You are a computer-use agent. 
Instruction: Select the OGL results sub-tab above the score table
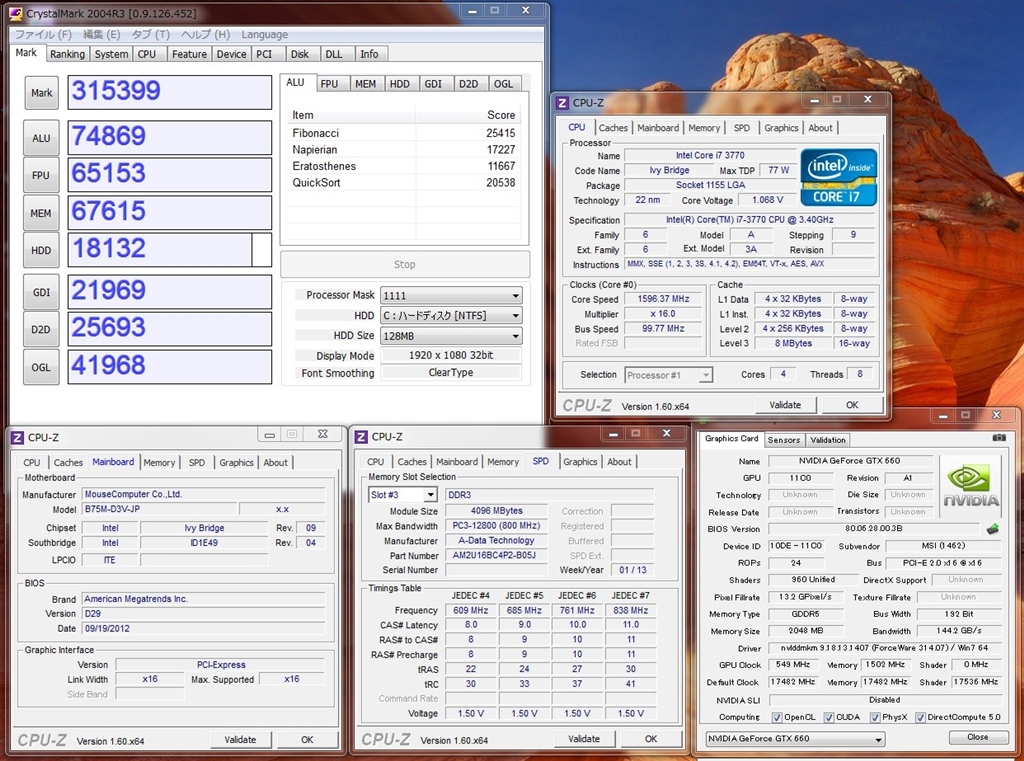pos(504,84)
